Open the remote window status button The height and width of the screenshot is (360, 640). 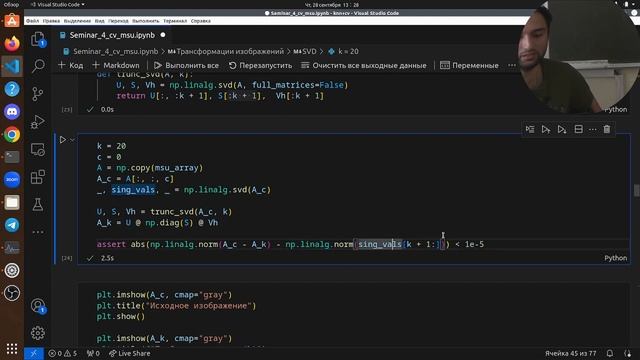click(34, 353)
